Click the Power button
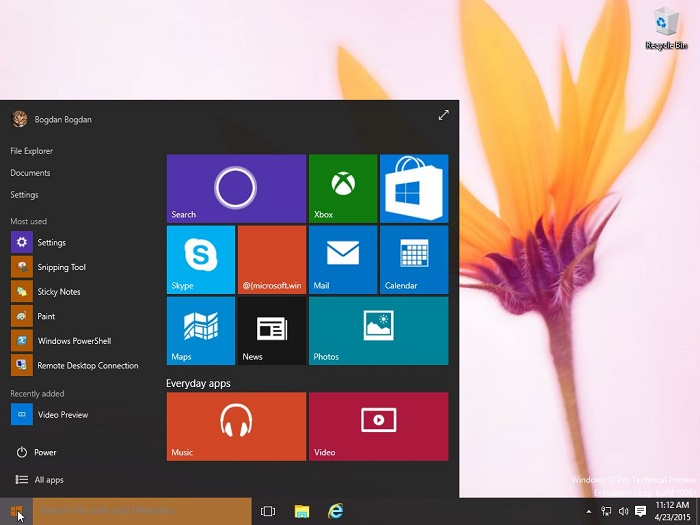 click(36, 452)
